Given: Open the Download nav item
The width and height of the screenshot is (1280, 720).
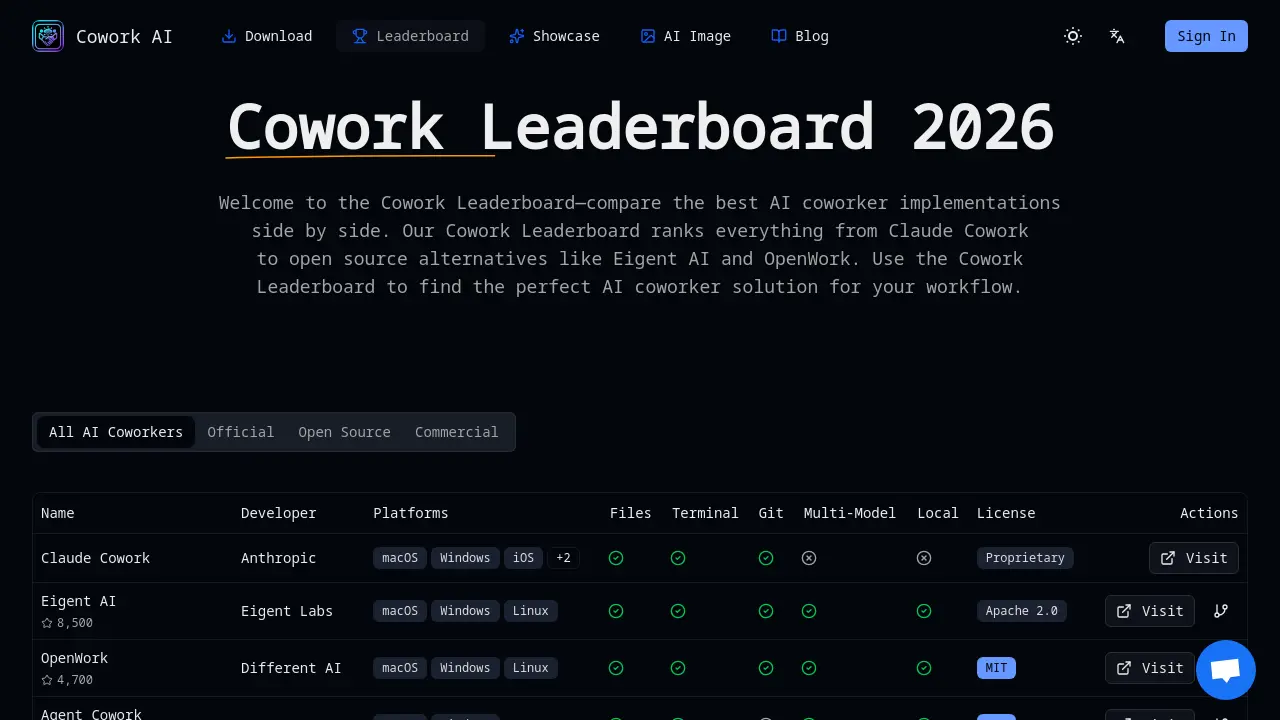Looking at the screenshot, I should tap(267, 36).
